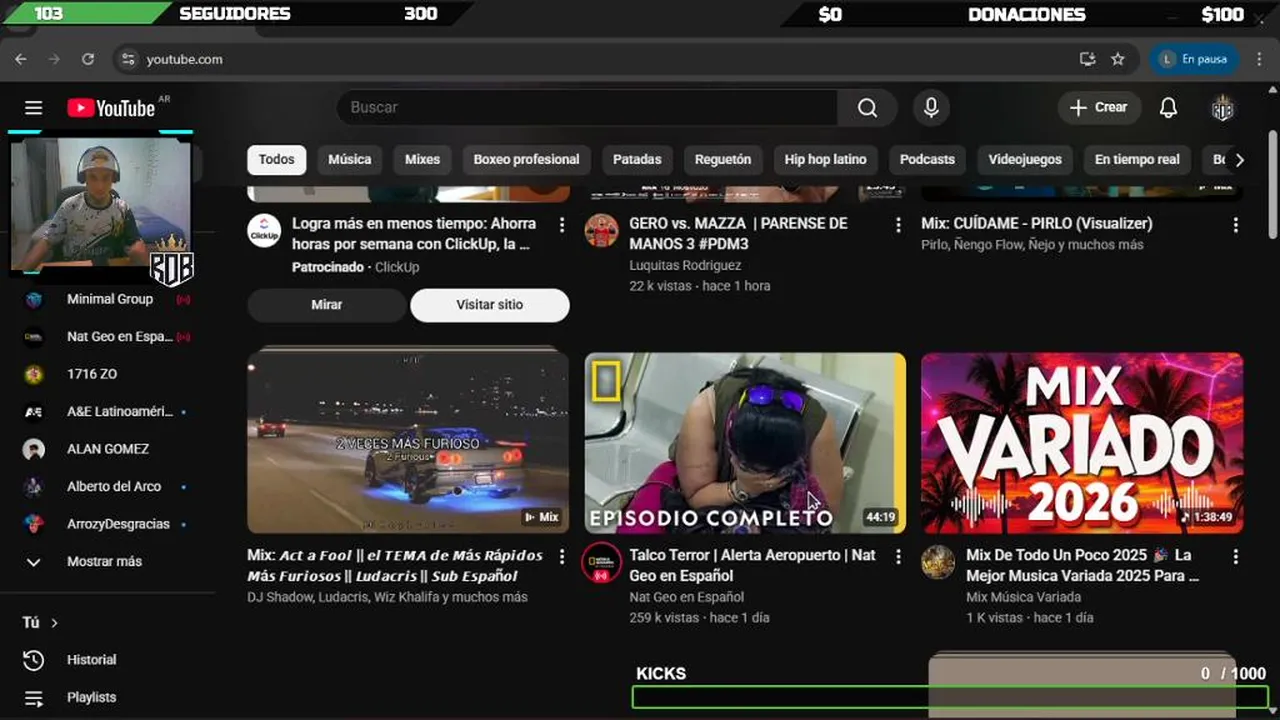The image size is (1280, 720).
Task: Select the Podcasts filter chip
Action: (x=927, y=160)
